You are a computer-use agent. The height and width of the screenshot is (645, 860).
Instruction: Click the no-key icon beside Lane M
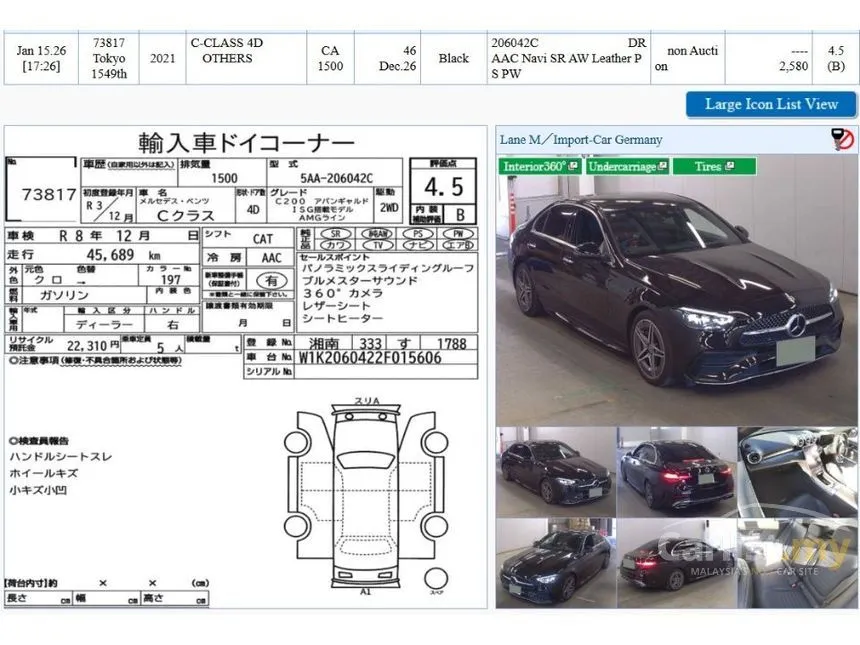tap(844, 139)
